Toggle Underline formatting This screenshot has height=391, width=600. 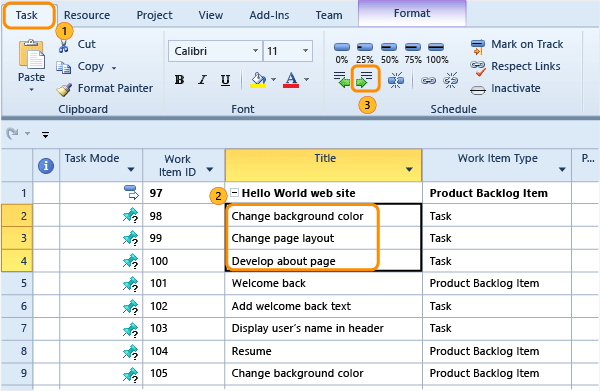click(x=225, y=80)
